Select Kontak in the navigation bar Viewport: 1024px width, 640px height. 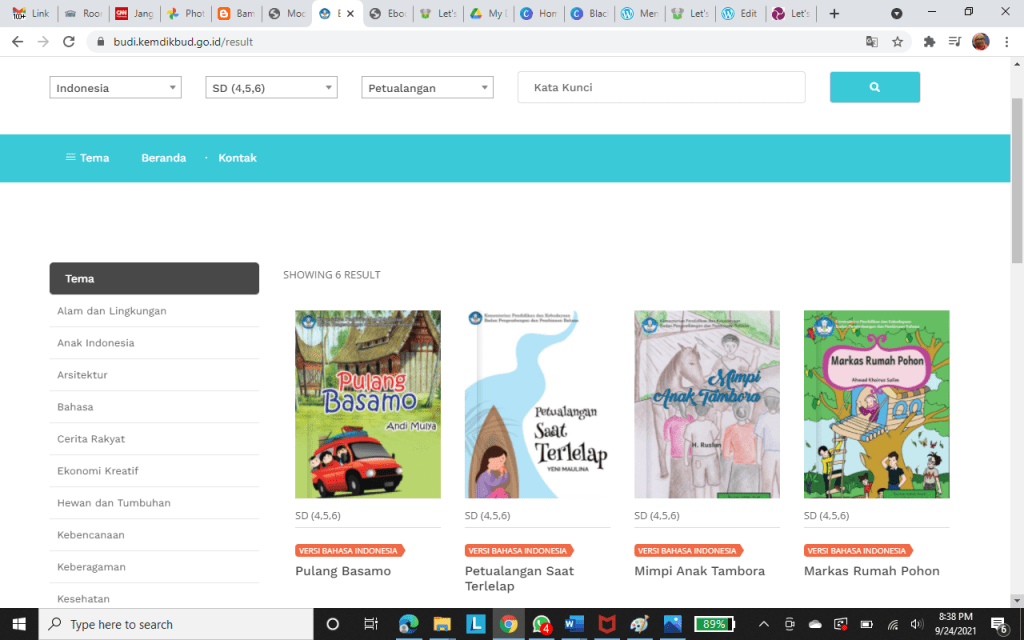click(237, 158)
